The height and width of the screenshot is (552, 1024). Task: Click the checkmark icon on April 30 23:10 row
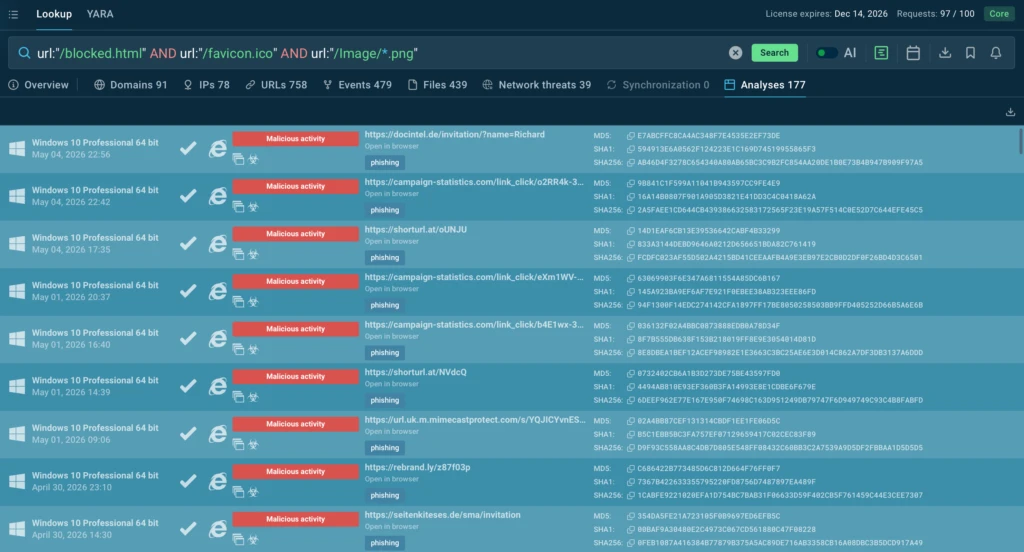pos(188,481)
